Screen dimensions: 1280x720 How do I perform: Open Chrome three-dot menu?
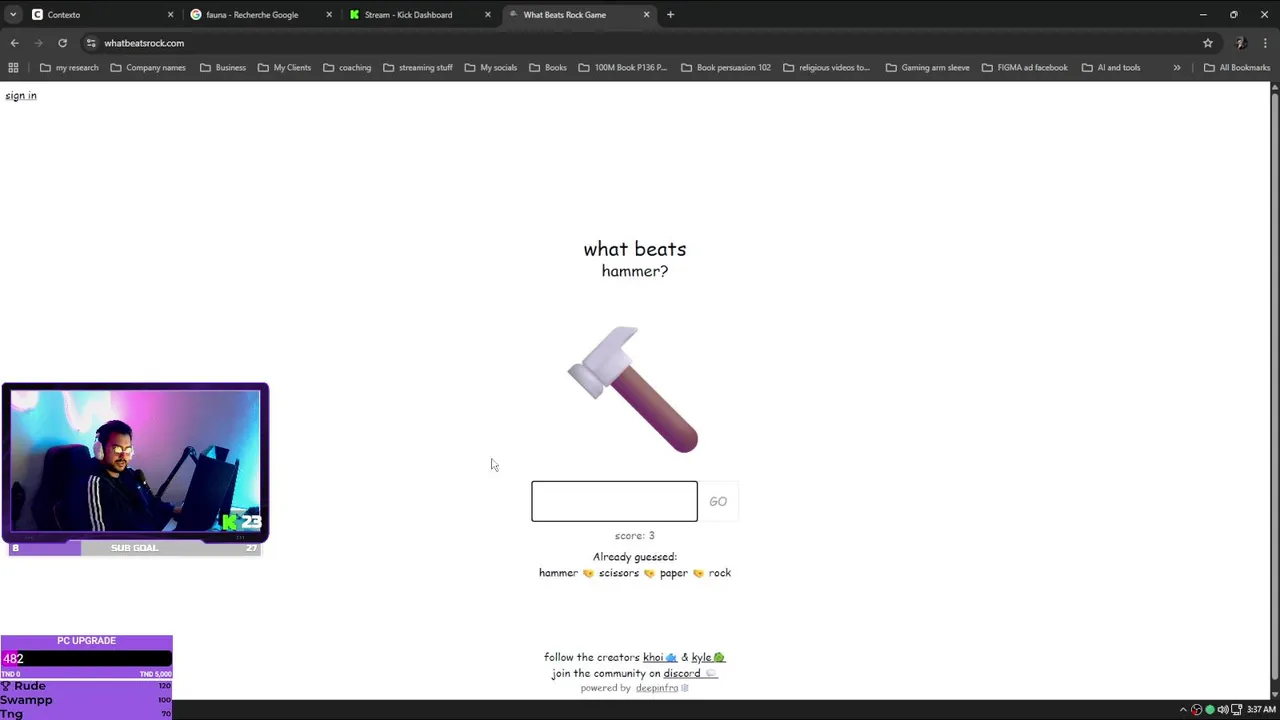click(1266, 43)
